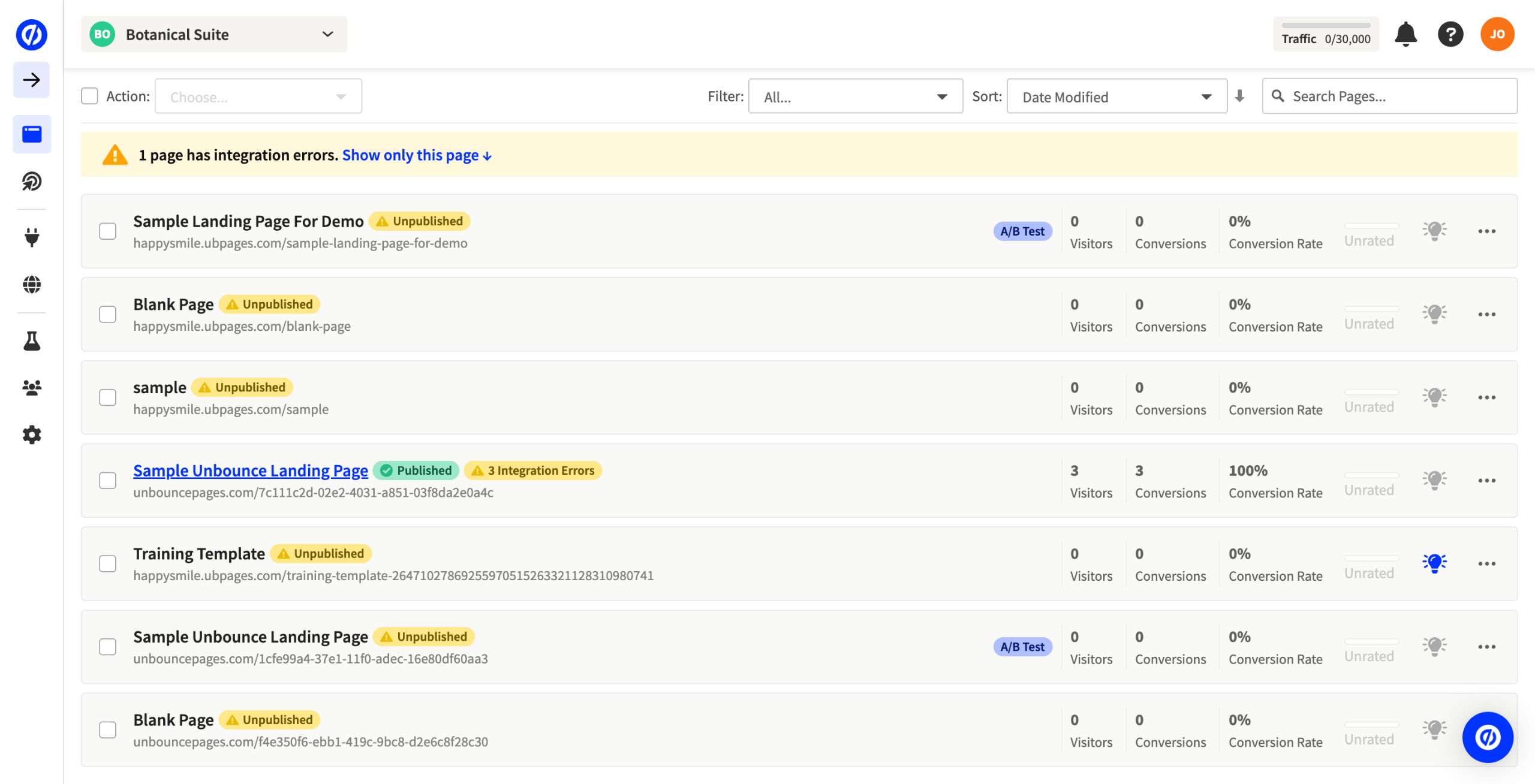Open the Settings gear icon
The width and height of the screenshot is (1535, 784).
[x=31, y=435]
